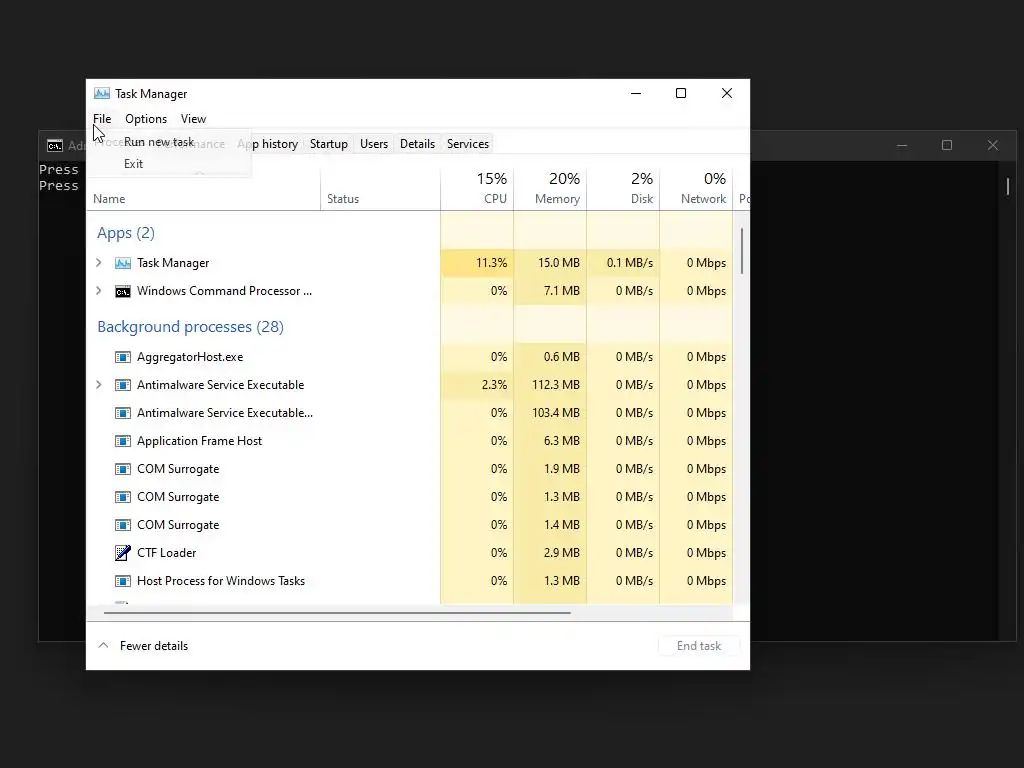Collapse view using Fewer details chevron
The image size is (1024, 768).
pyautogui.click(x=103, y=645)
